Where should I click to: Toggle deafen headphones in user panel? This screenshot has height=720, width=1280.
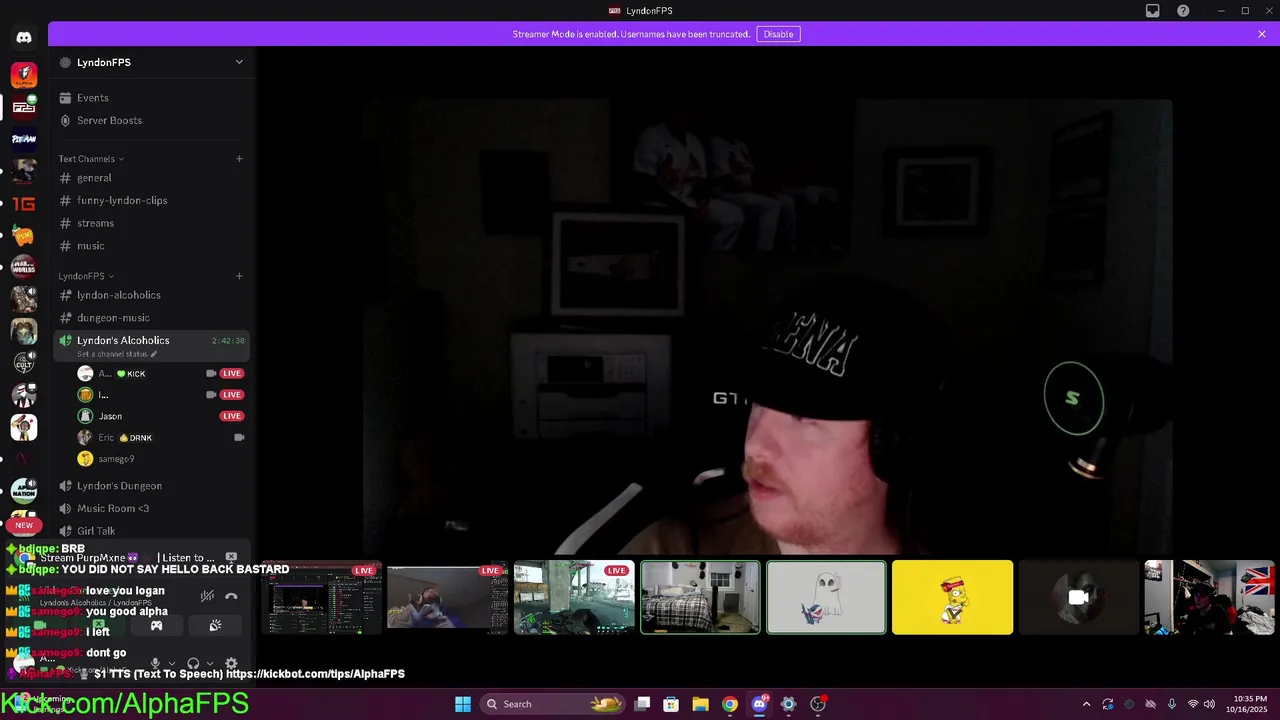(193, 663)
